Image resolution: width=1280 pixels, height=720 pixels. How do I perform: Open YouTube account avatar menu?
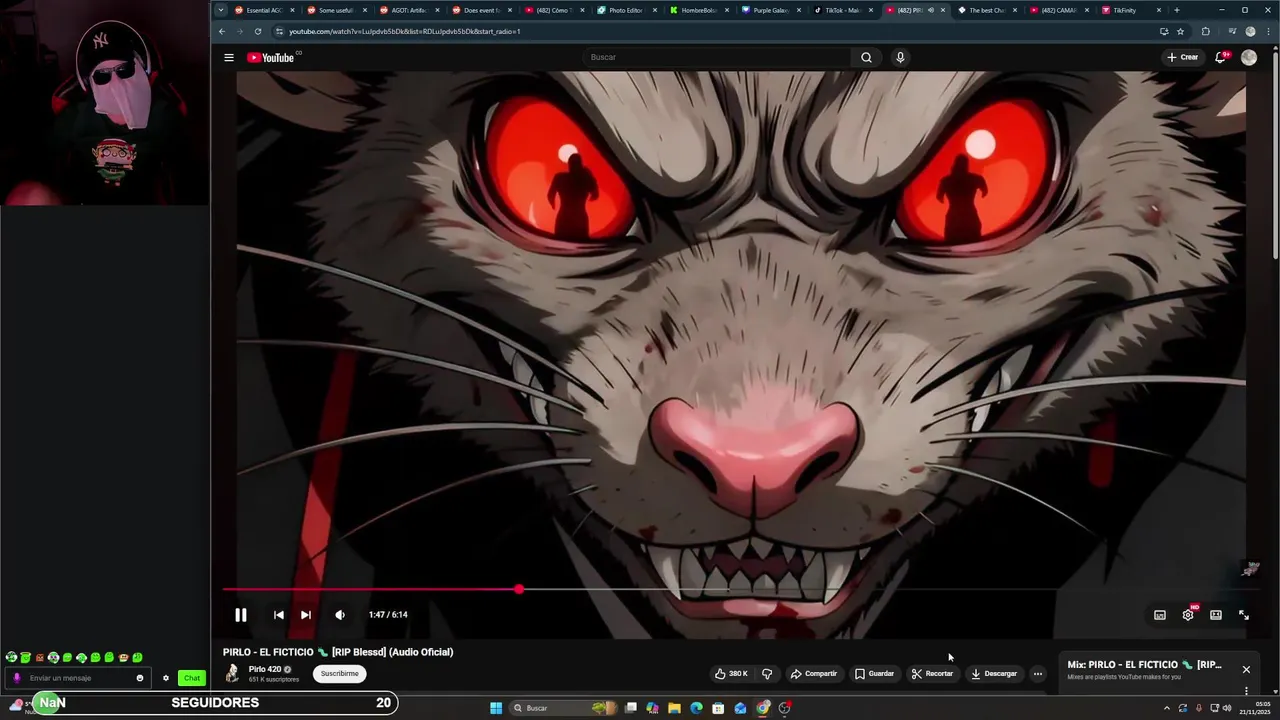pos(1249,57)
